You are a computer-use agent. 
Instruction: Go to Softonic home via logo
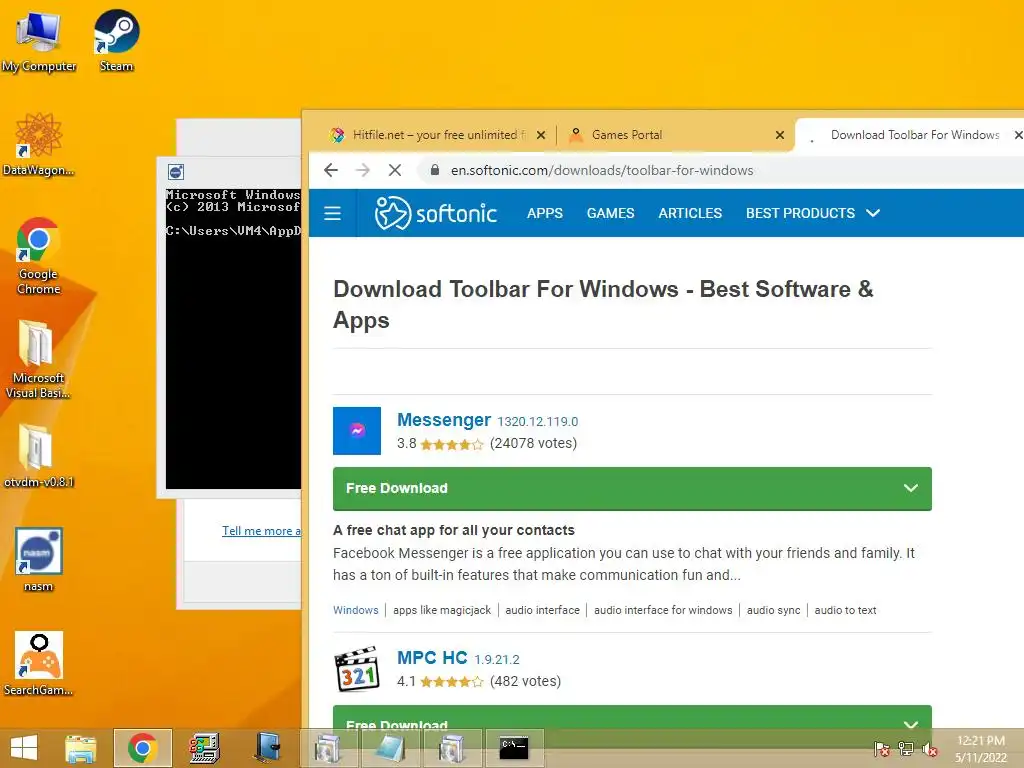(x=436, y=213)
